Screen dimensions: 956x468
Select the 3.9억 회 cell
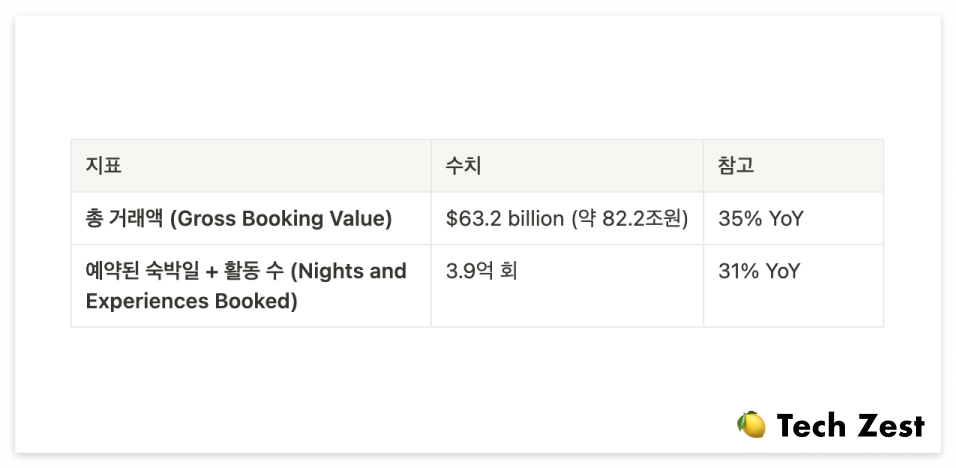point(567,286)
